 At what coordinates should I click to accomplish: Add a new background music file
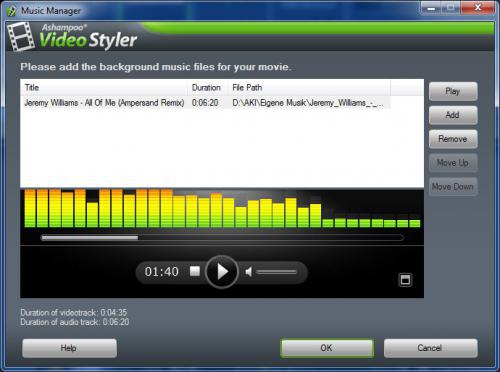(x=453, y=115)
